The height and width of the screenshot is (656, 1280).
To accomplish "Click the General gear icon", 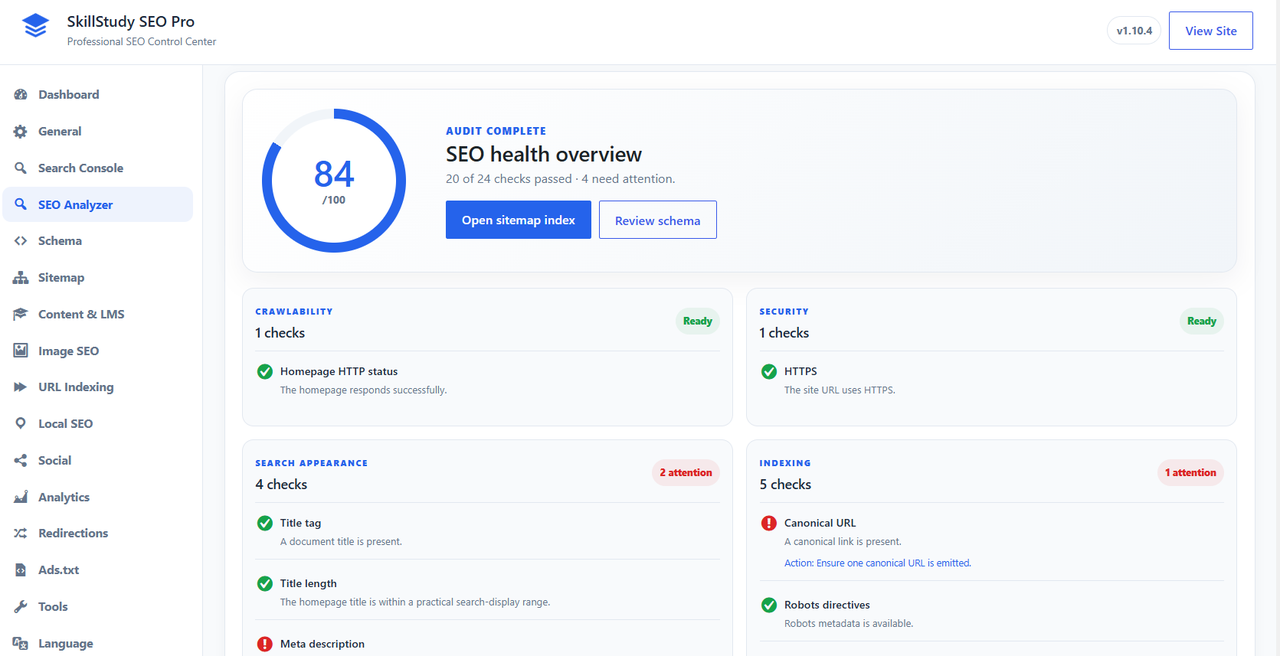I will (20, 131).
